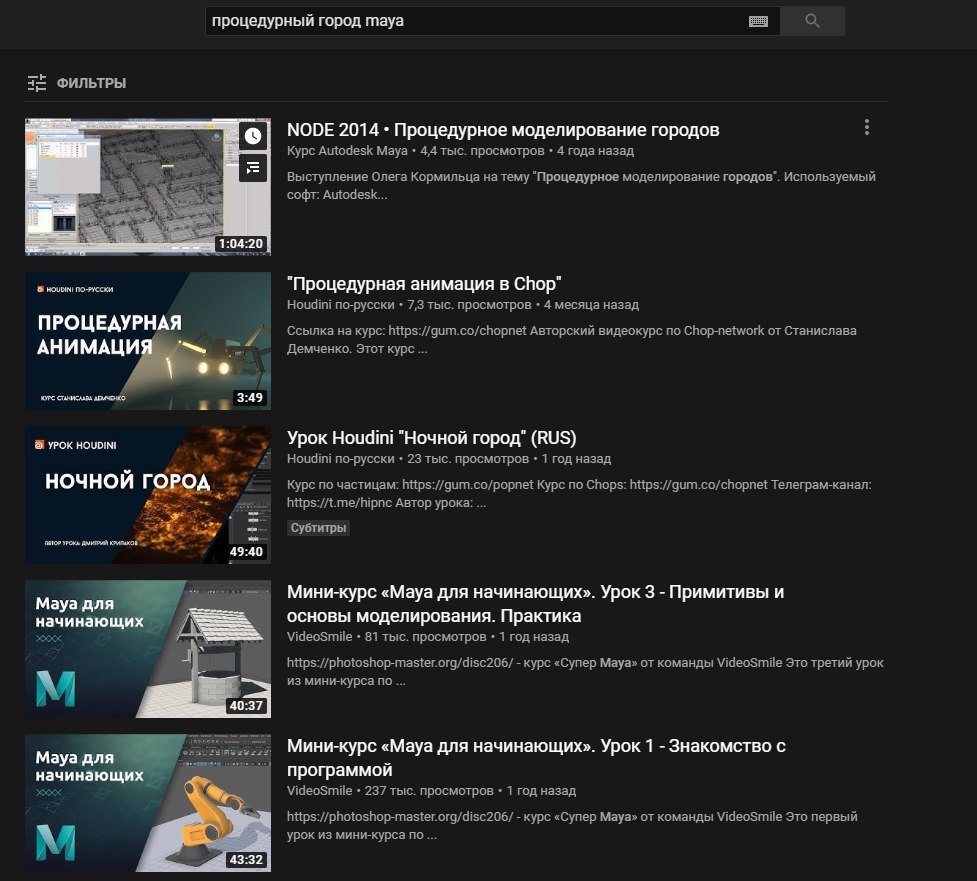Click '7,3 тыс. просмотров' text

point(469,305)
